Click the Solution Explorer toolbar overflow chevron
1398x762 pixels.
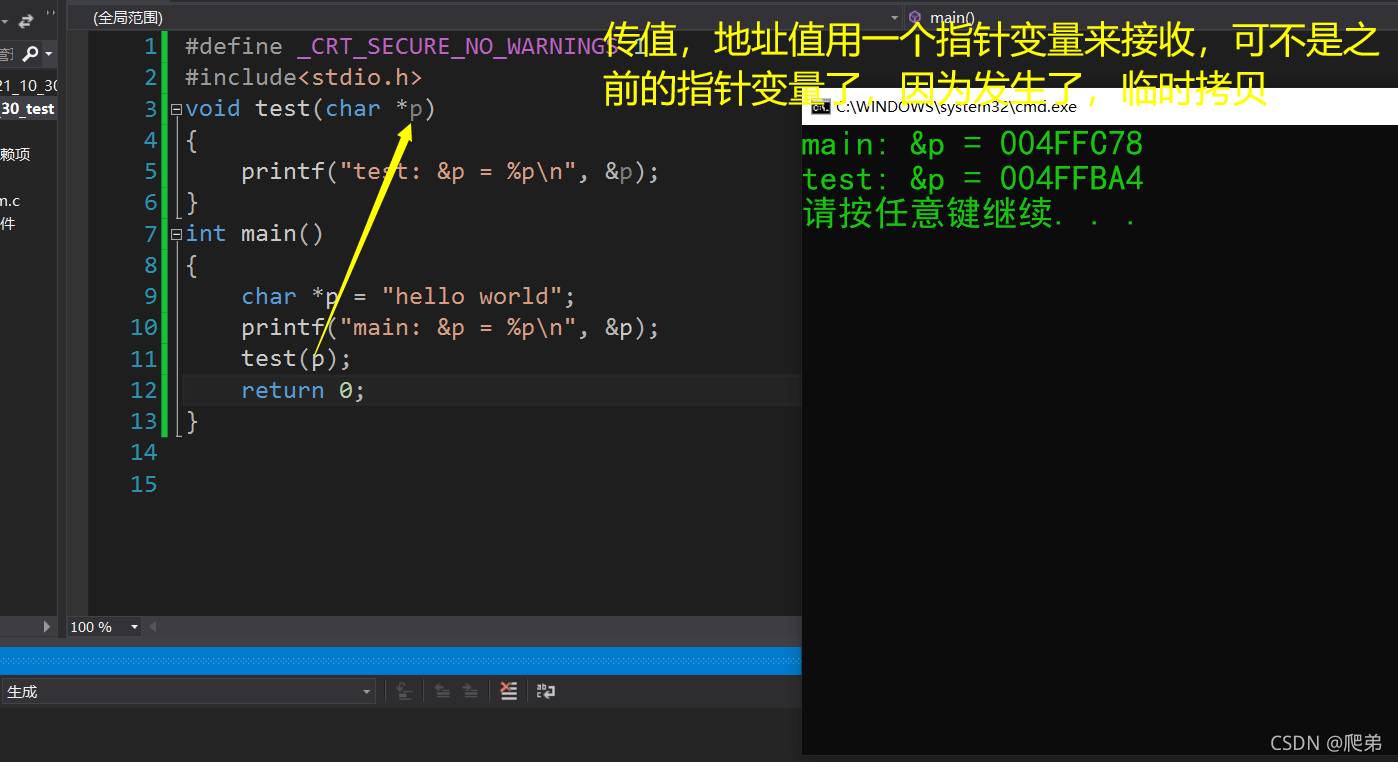pos(51,14)
